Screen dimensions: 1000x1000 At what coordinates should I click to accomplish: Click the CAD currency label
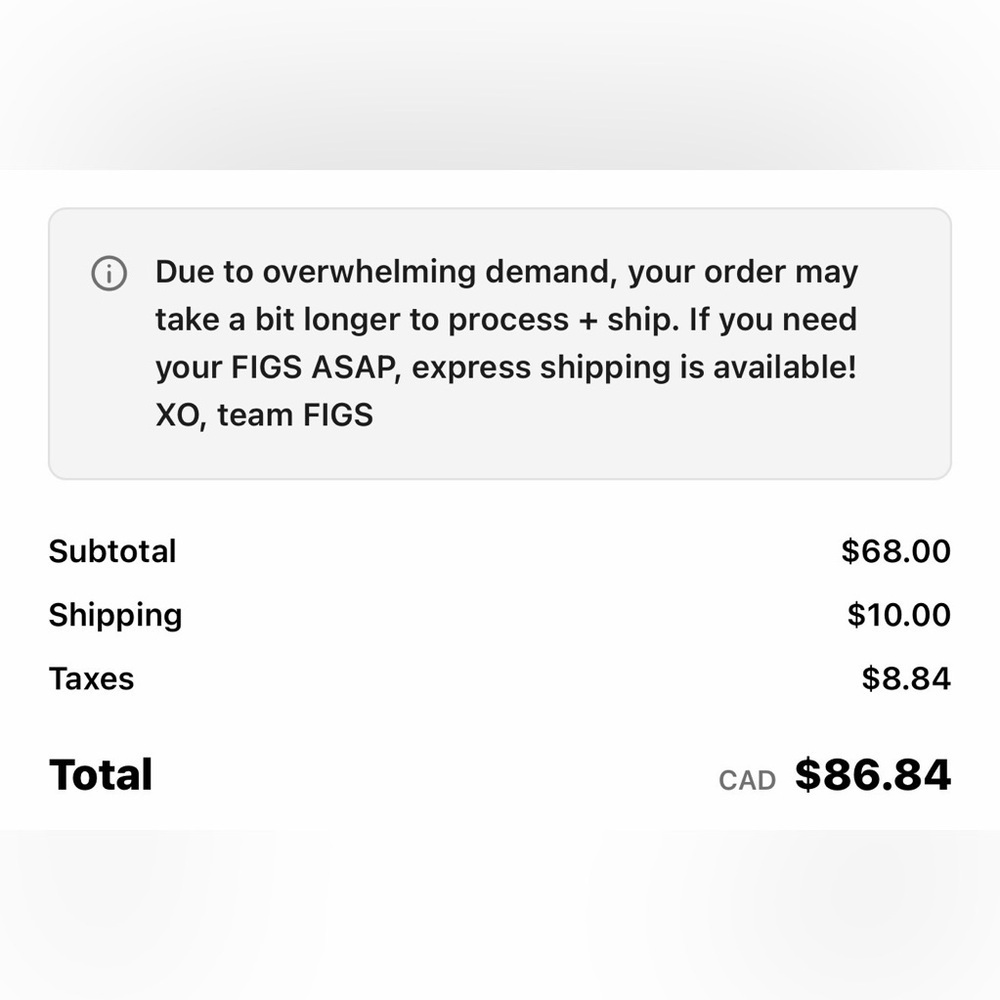point(747,781)
